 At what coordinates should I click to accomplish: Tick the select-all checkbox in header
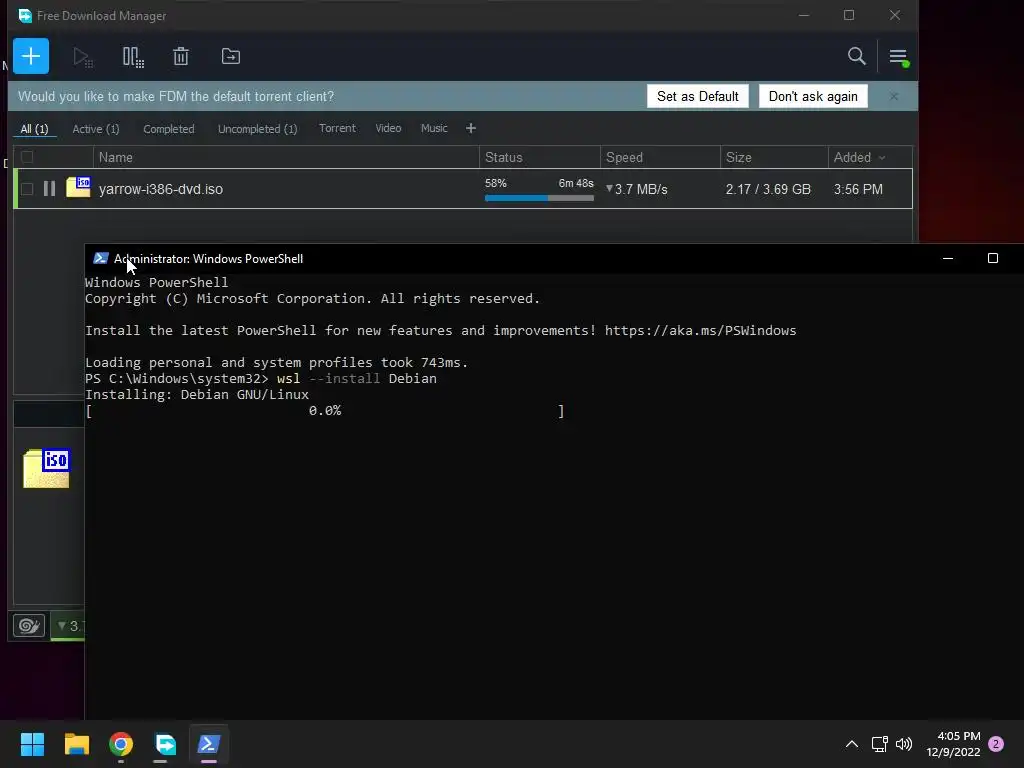coord(27,157)
